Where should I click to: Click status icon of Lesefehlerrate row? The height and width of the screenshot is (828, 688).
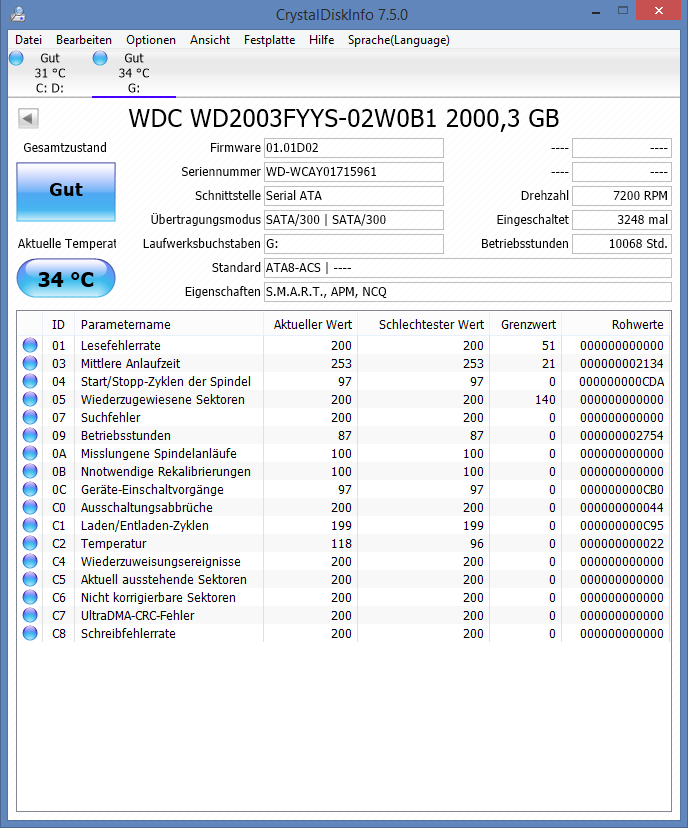tap(30, 345)
